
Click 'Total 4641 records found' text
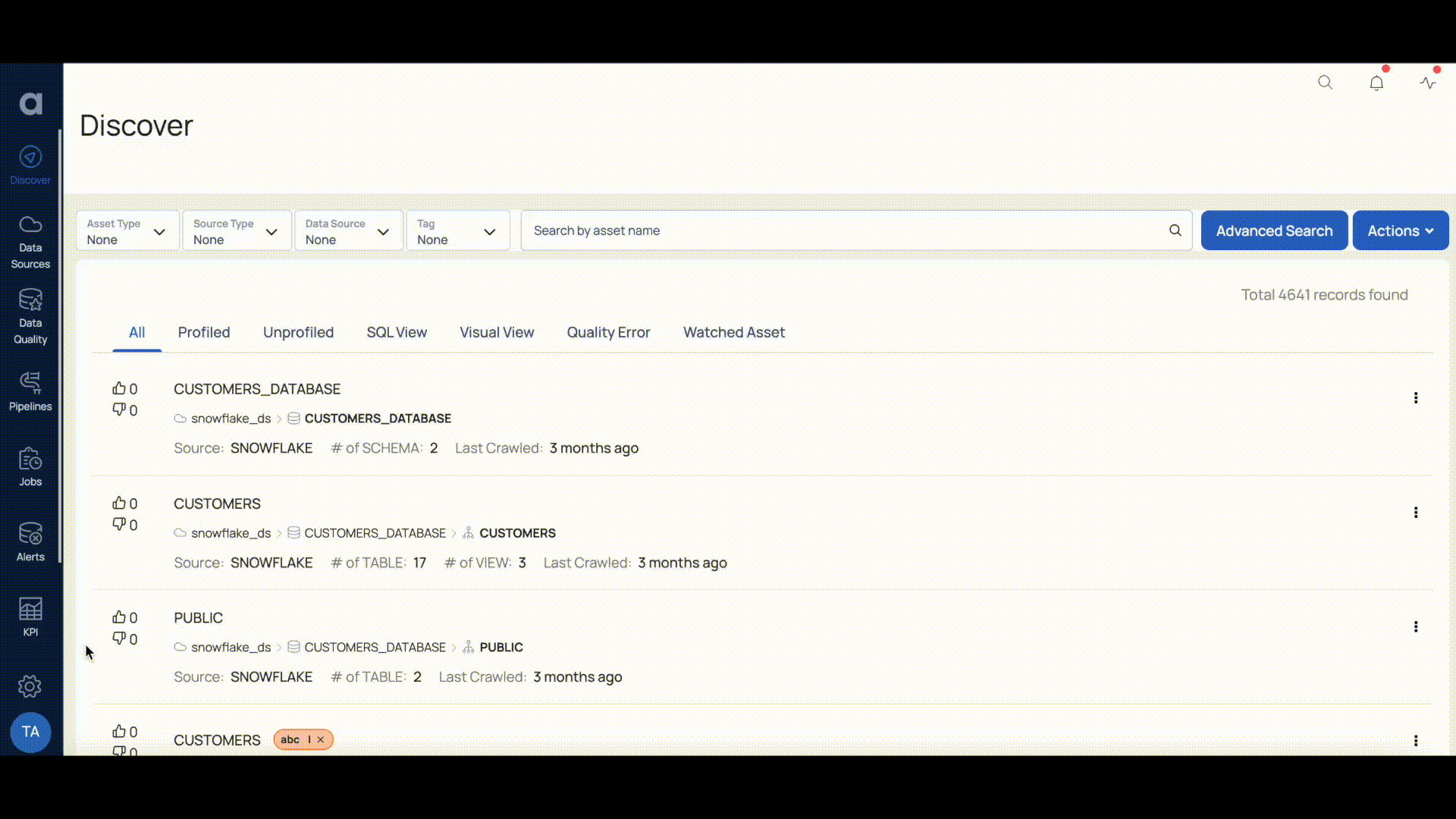click(1324, 295)
